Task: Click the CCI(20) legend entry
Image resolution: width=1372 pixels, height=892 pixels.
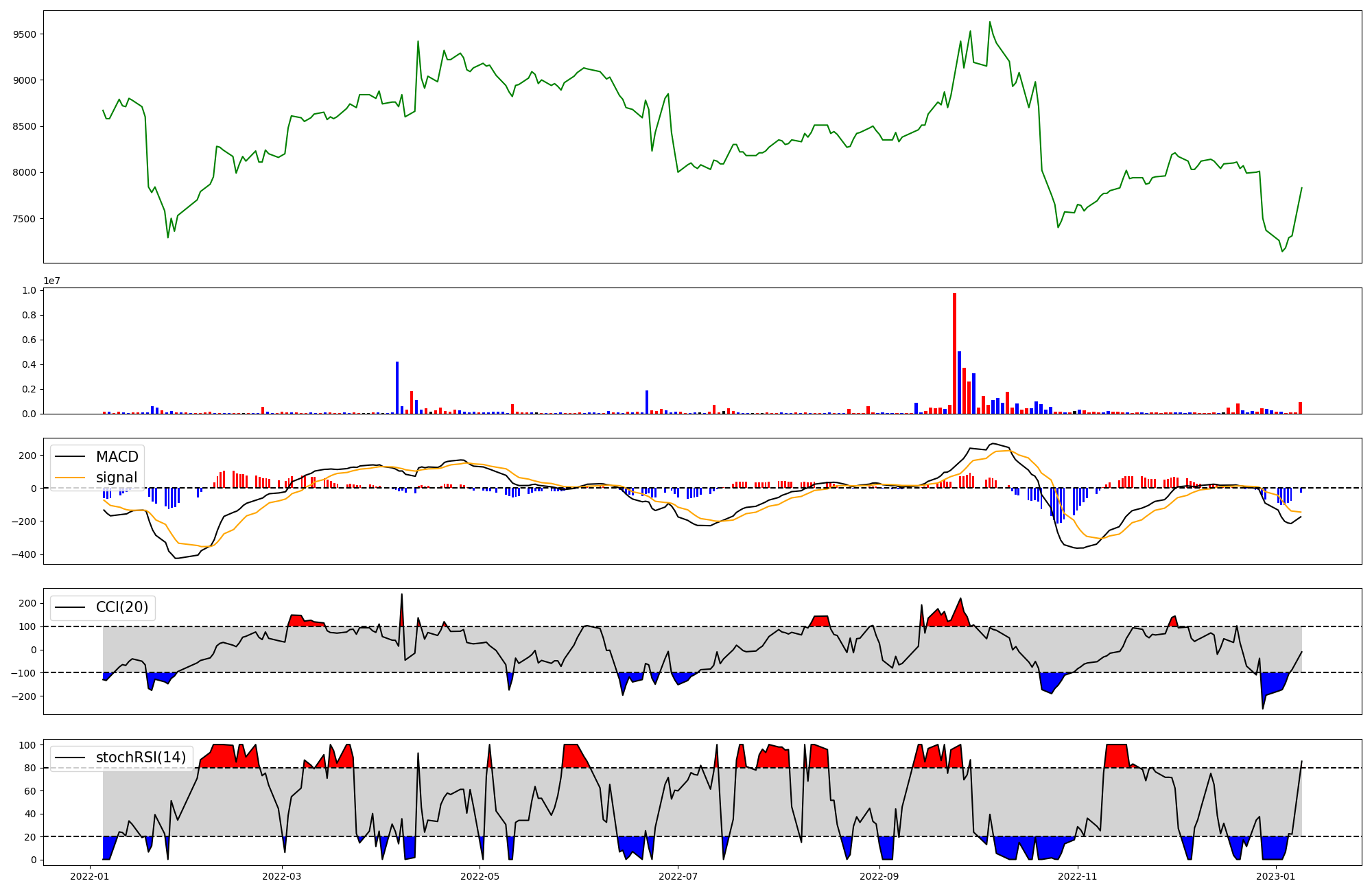Action: coord(121,607)
